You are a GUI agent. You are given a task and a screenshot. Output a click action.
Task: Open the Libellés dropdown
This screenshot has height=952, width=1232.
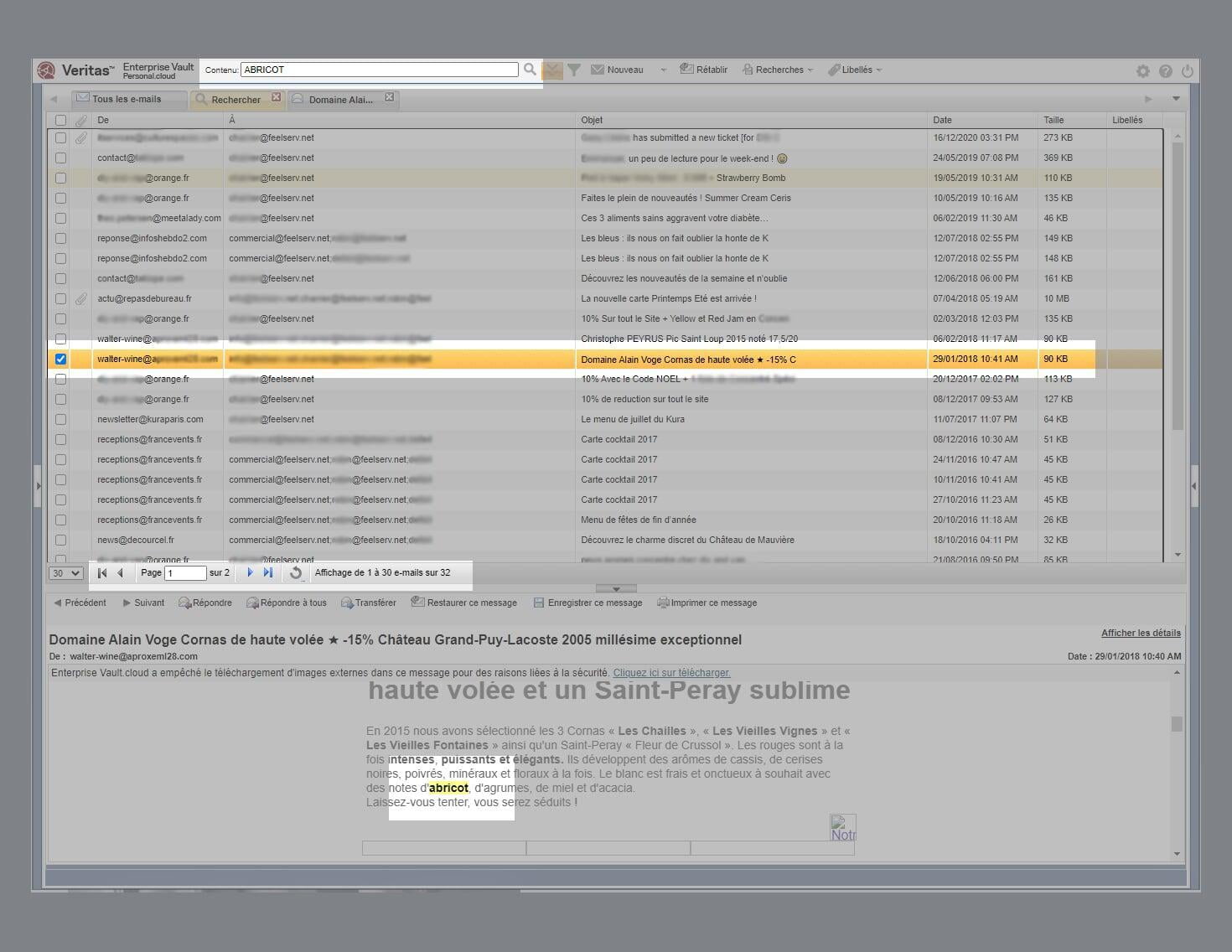pos(855,70)
